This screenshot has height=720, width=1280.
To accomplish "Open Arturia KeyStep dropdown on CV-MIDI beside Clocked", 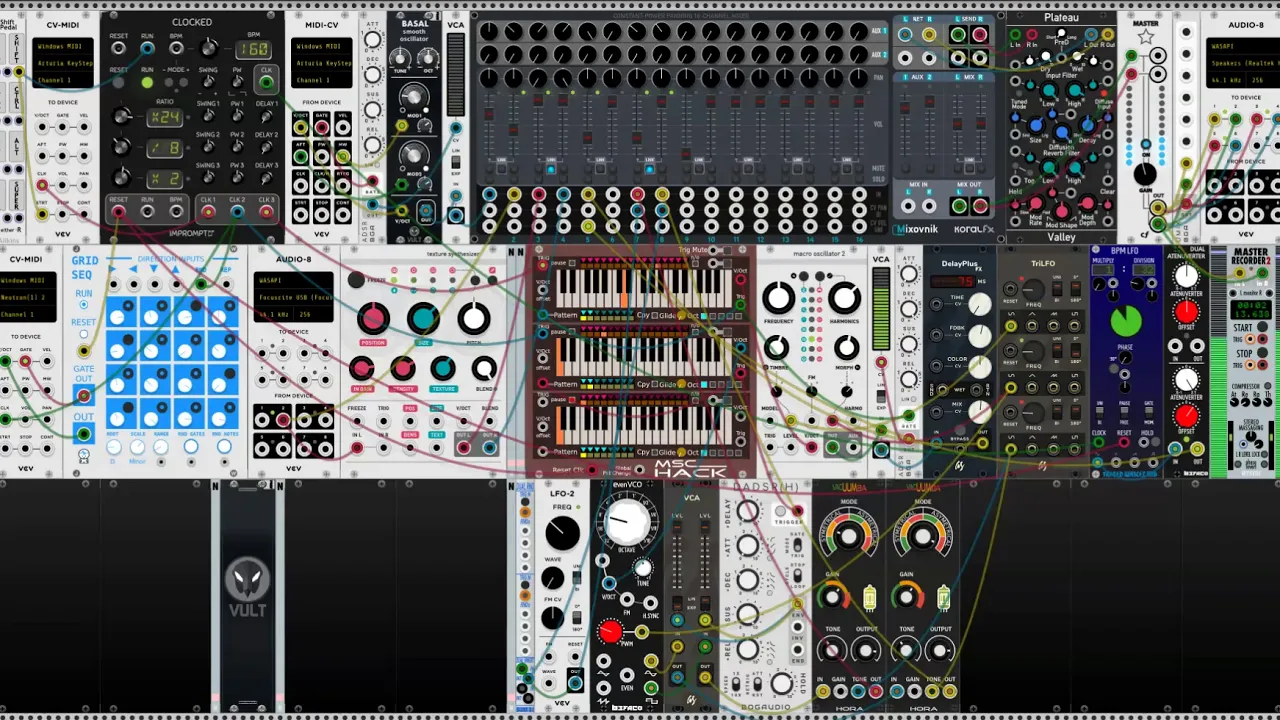I will (63, 63).
